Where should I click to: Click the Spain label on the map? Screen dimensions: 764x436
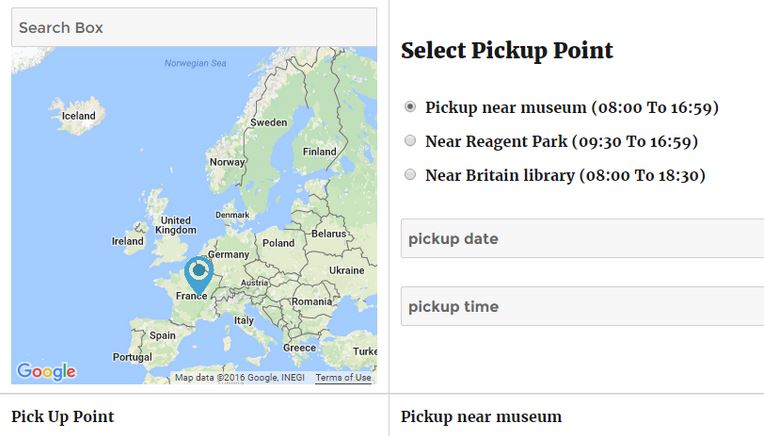162,335
